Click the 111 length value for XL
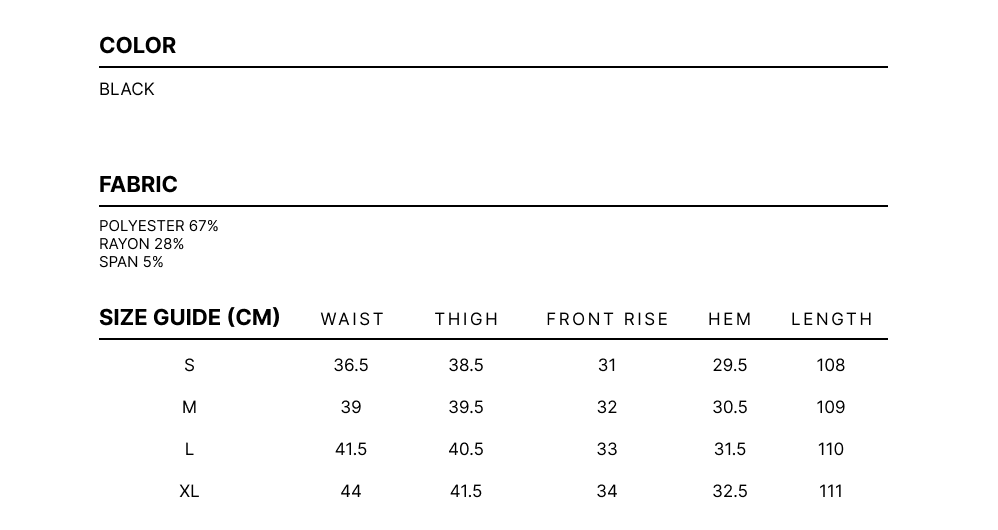The width and height of the screenshot is (998, 530). (x=831, y=491)
